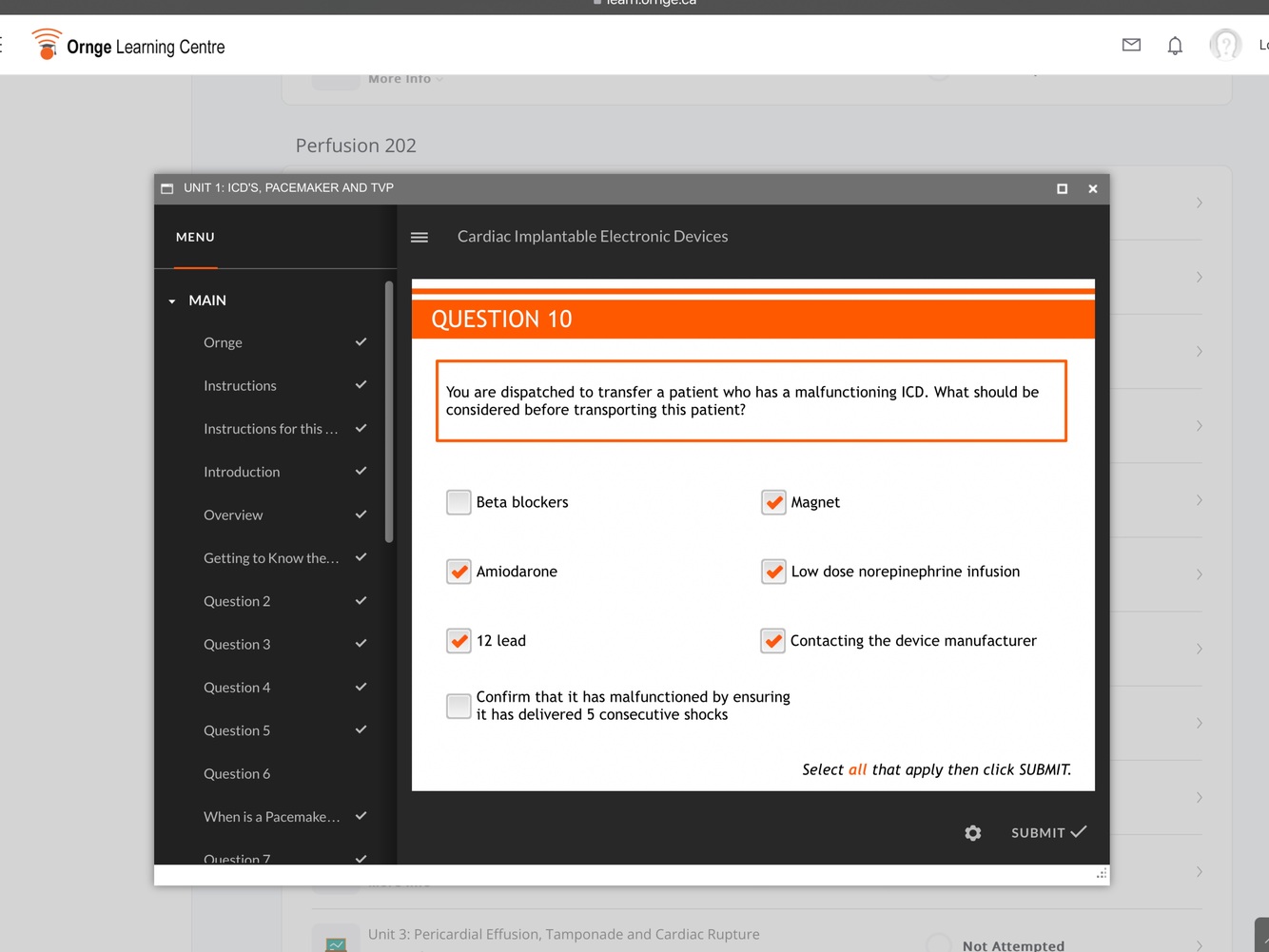The width and height of the screenshot is (1269, 952).
Task: Click the first chevron under Perfusion 202
Action: (x=1200, y=203)
